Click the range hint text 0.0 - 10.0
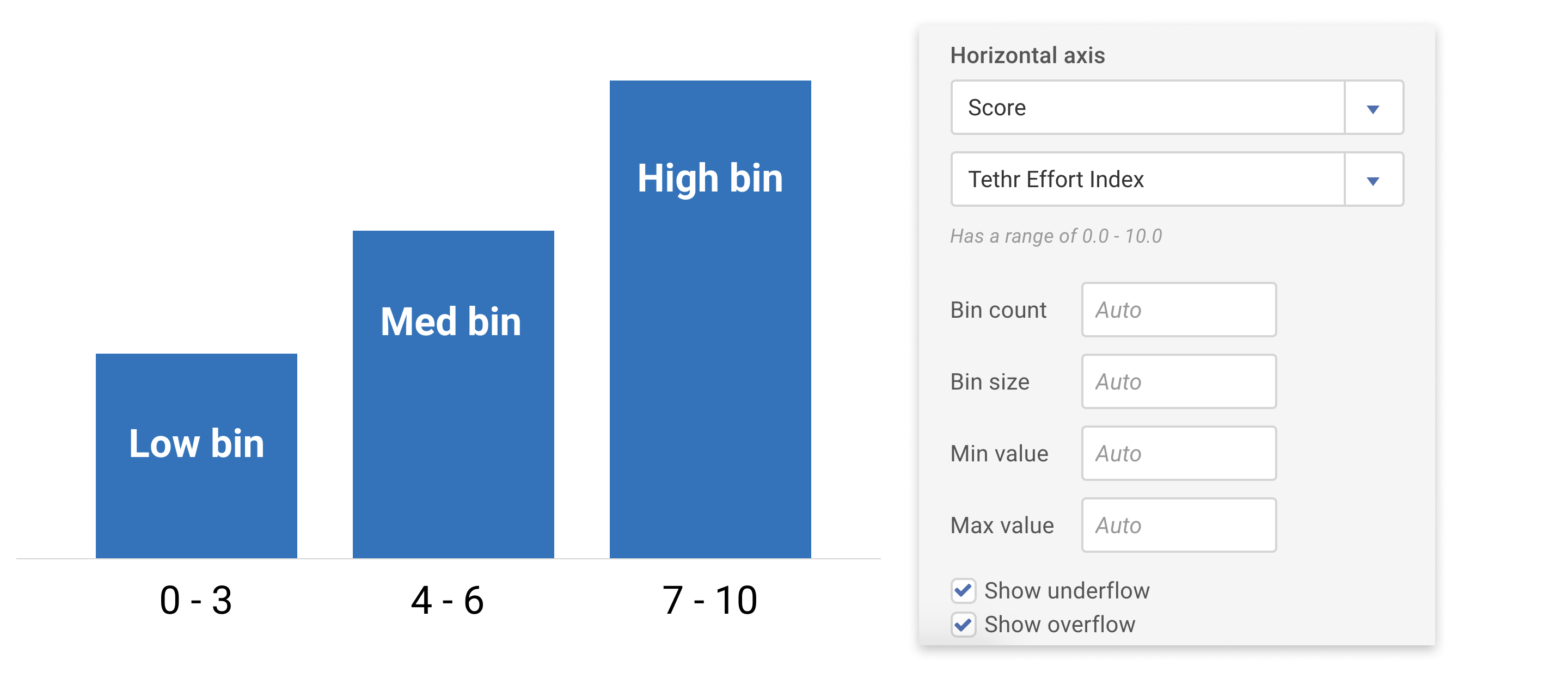 click(1056, 236)
